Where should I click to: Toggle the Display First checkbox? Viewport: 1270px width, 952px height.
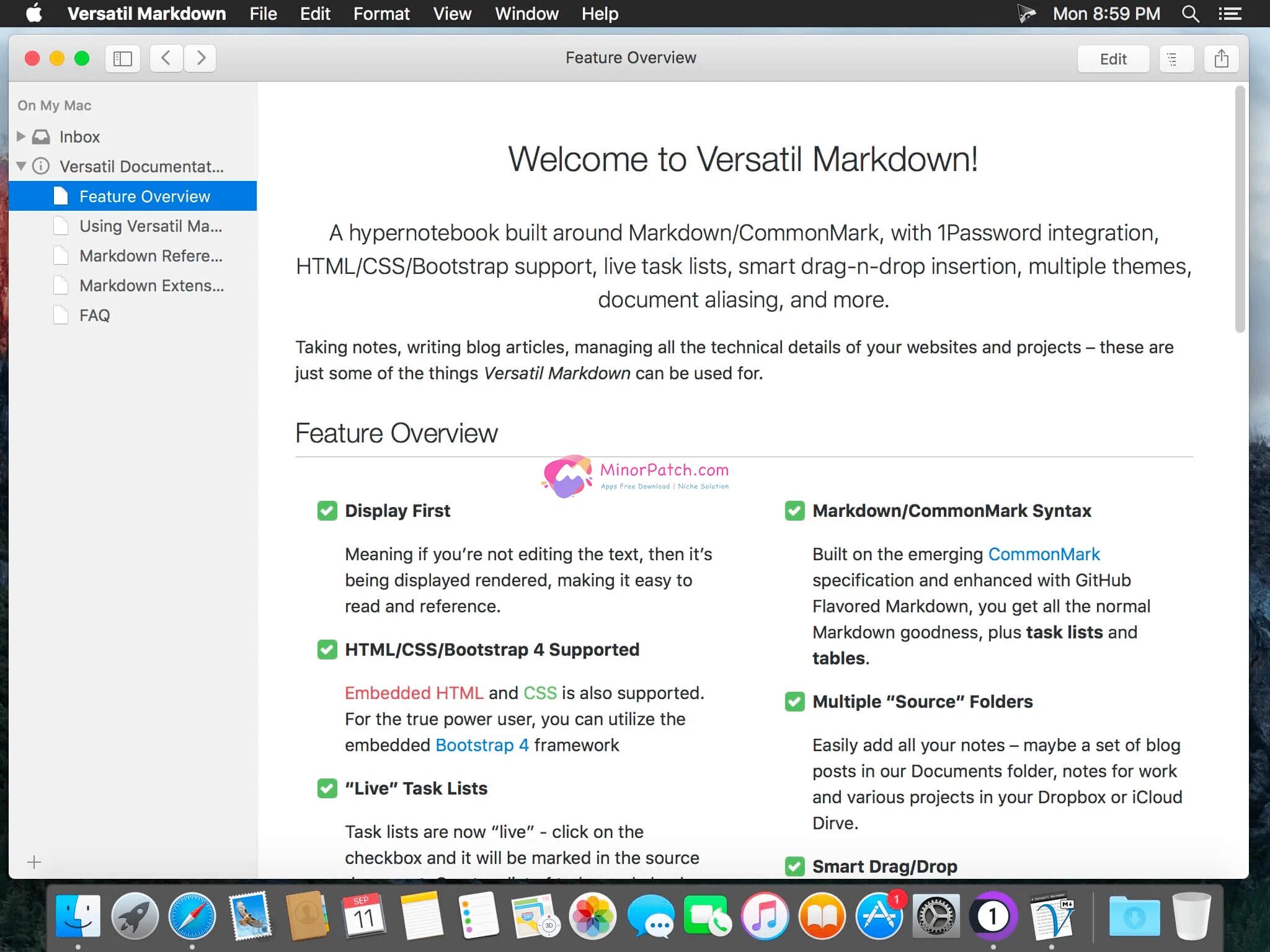(x=327, y=511)
